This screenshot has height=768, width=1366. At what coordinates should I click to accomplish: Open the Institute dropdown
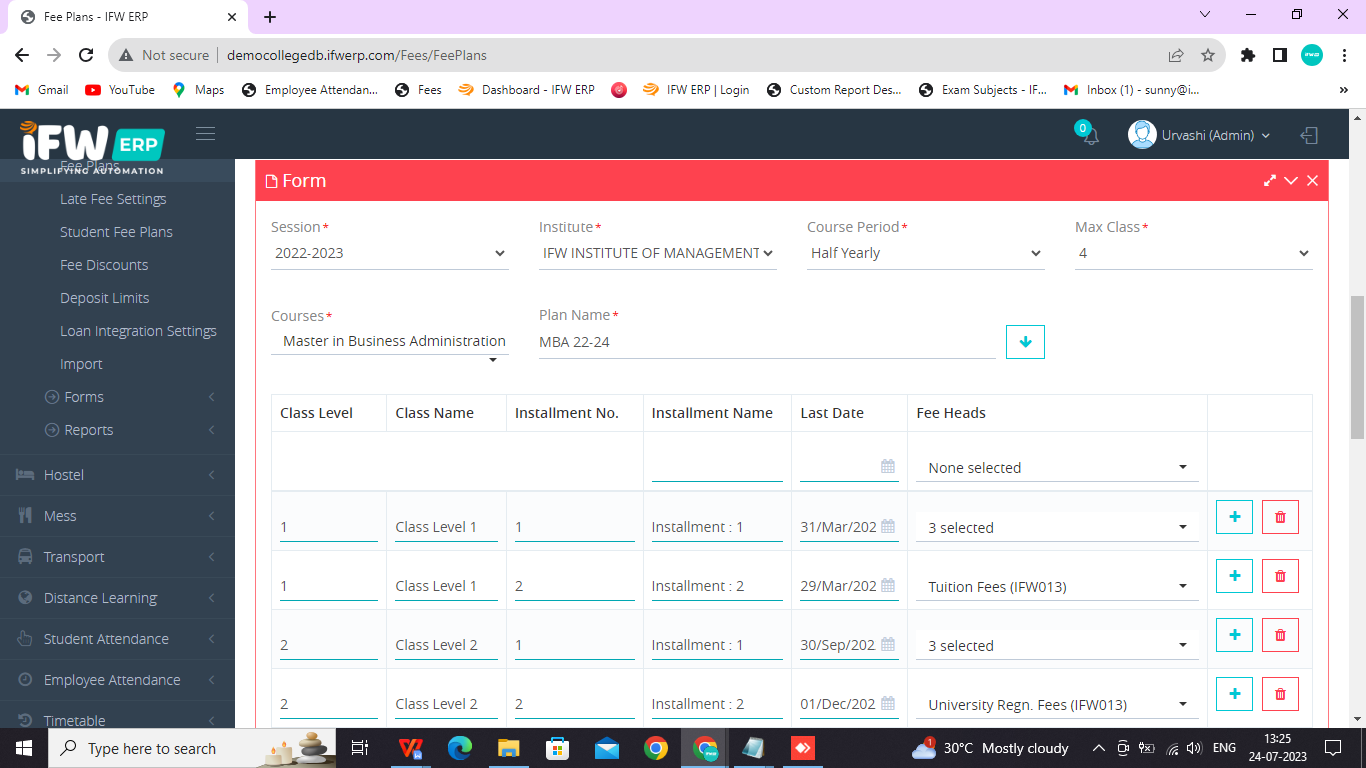tap(658, 253)
